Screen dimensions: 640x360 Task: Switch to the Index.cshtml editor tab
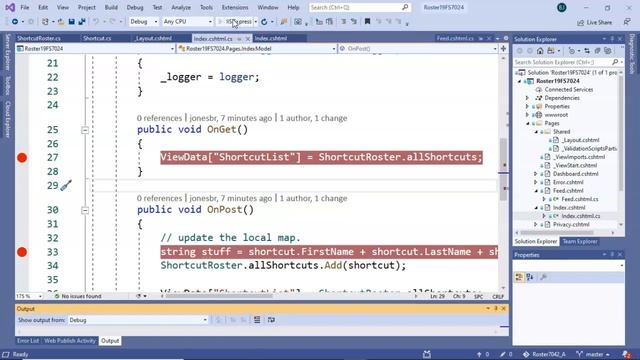(271, 38)
